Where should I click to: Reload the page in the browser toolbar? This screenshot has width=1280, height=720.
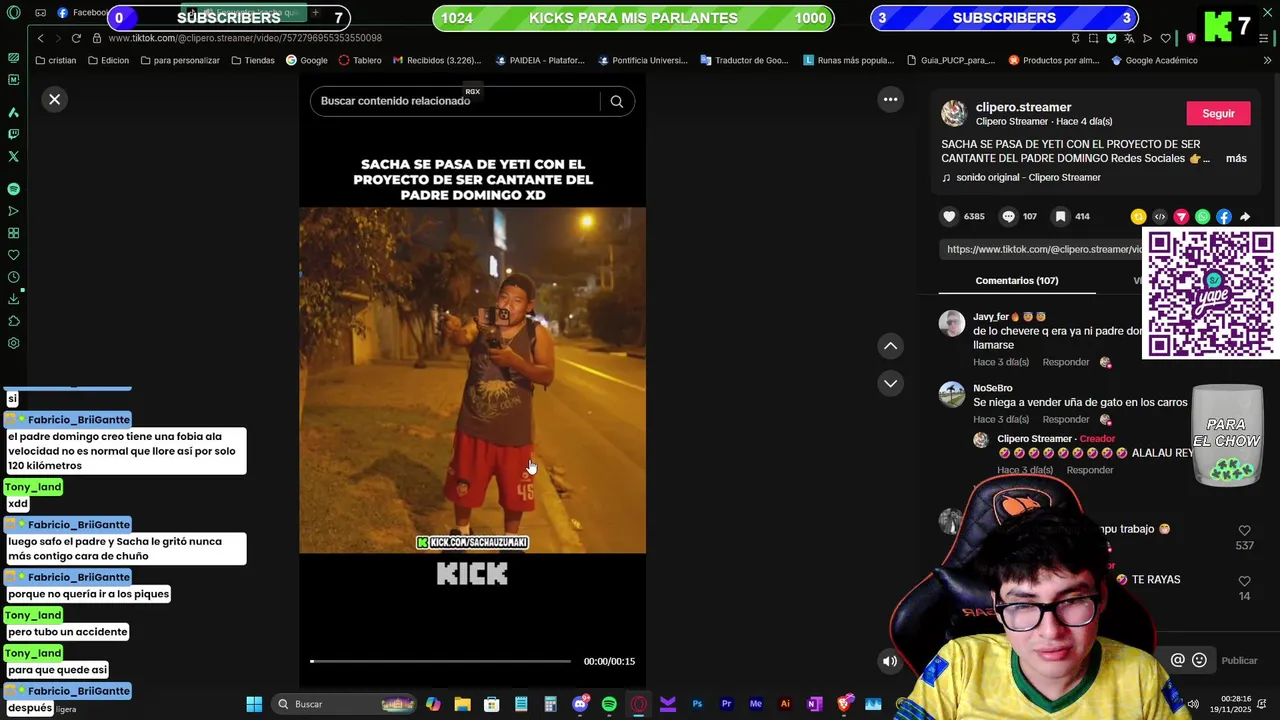[76, 38]
